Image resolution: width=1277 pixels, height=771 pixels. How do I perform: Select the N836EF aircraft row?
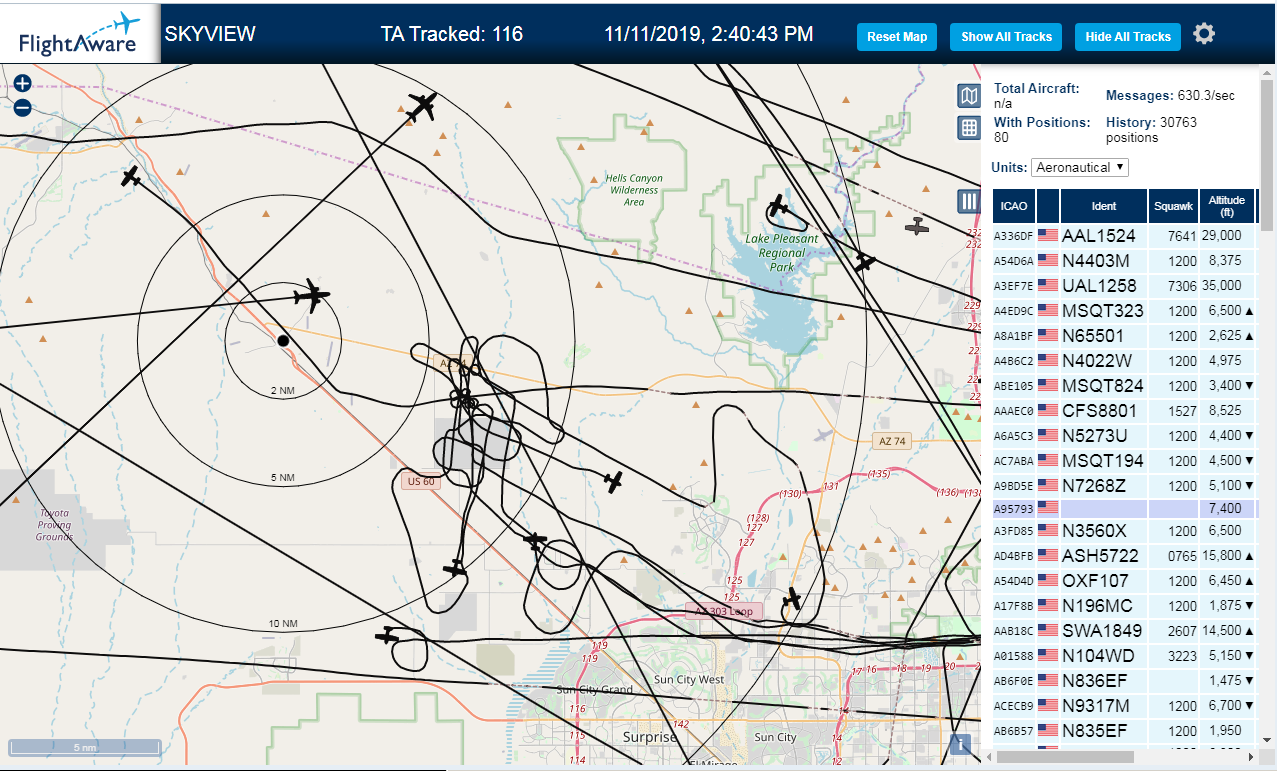1125,680
